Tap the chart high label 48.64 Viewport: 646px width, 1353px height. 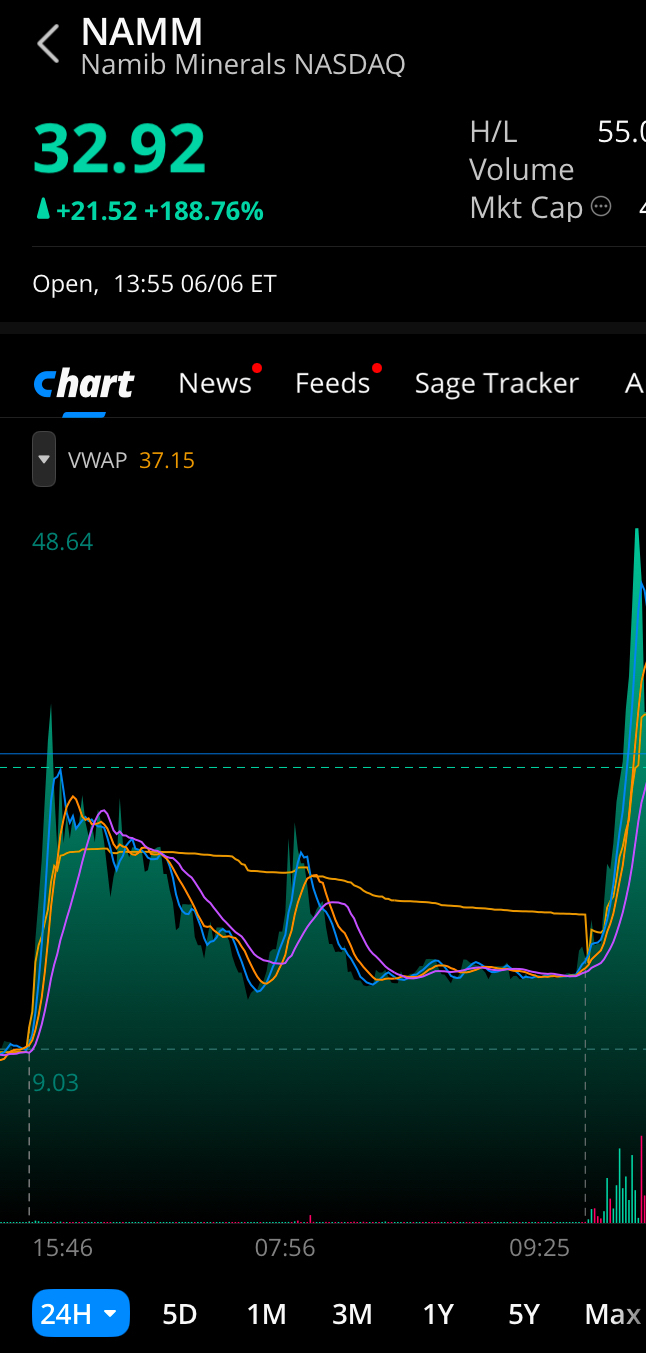[62, 542]
